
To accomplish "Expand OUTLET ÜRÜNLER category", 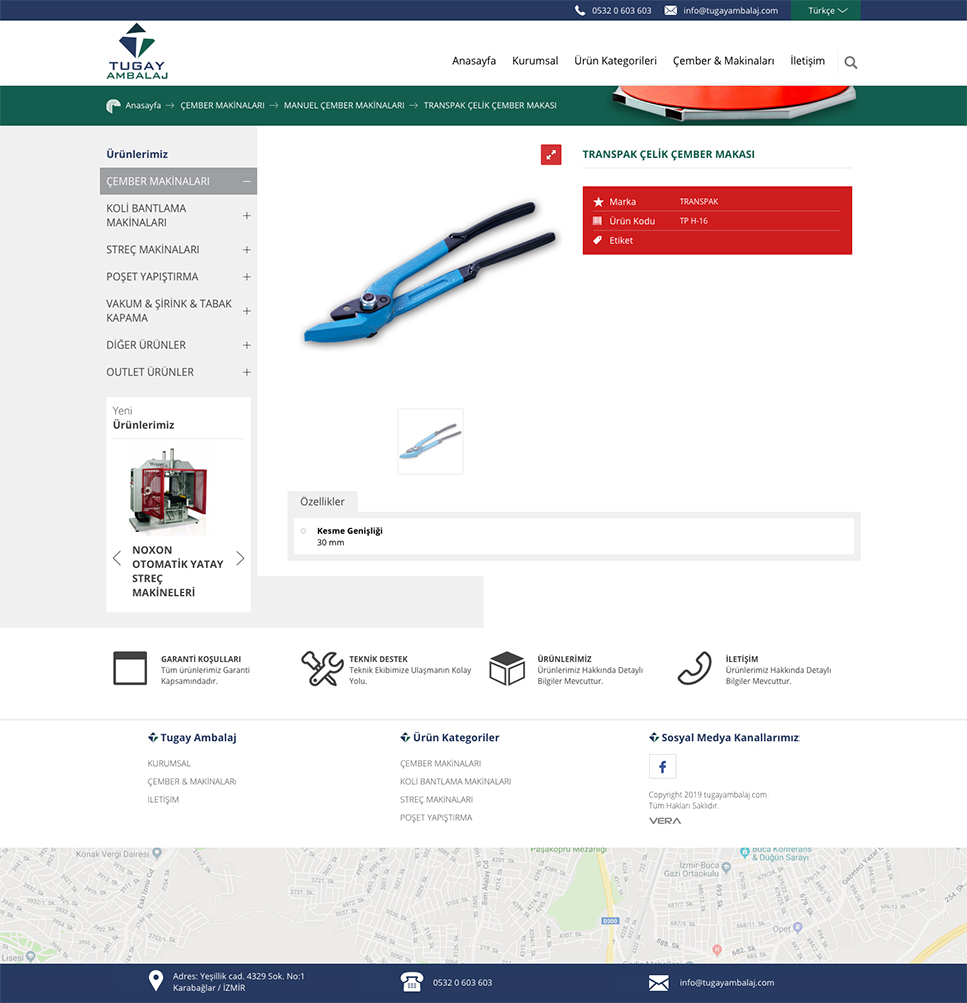I will (247, 372).
